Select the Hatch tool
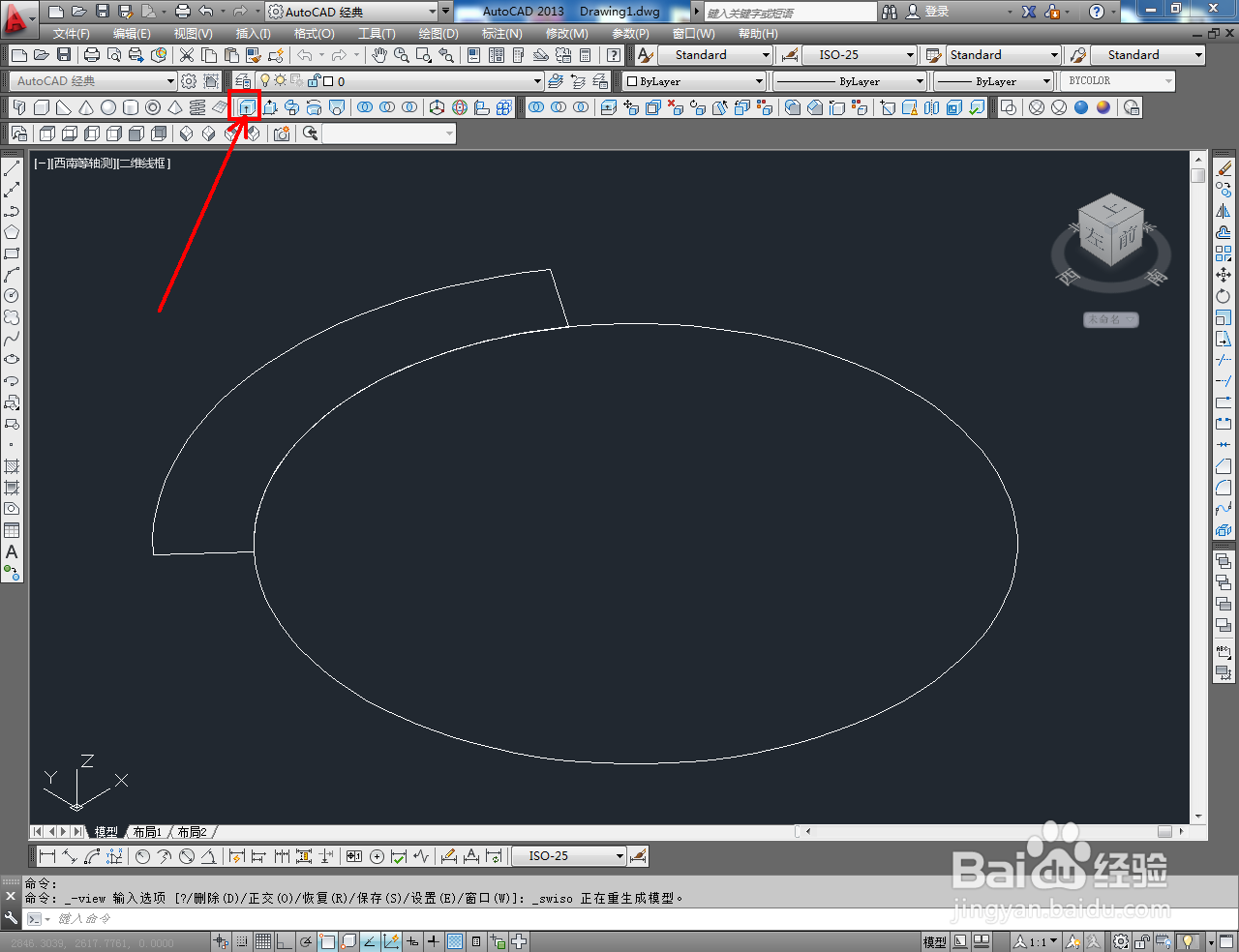The width and height of the screenshot is (1239, 952). pyautogui.click(x=12, y=466)
